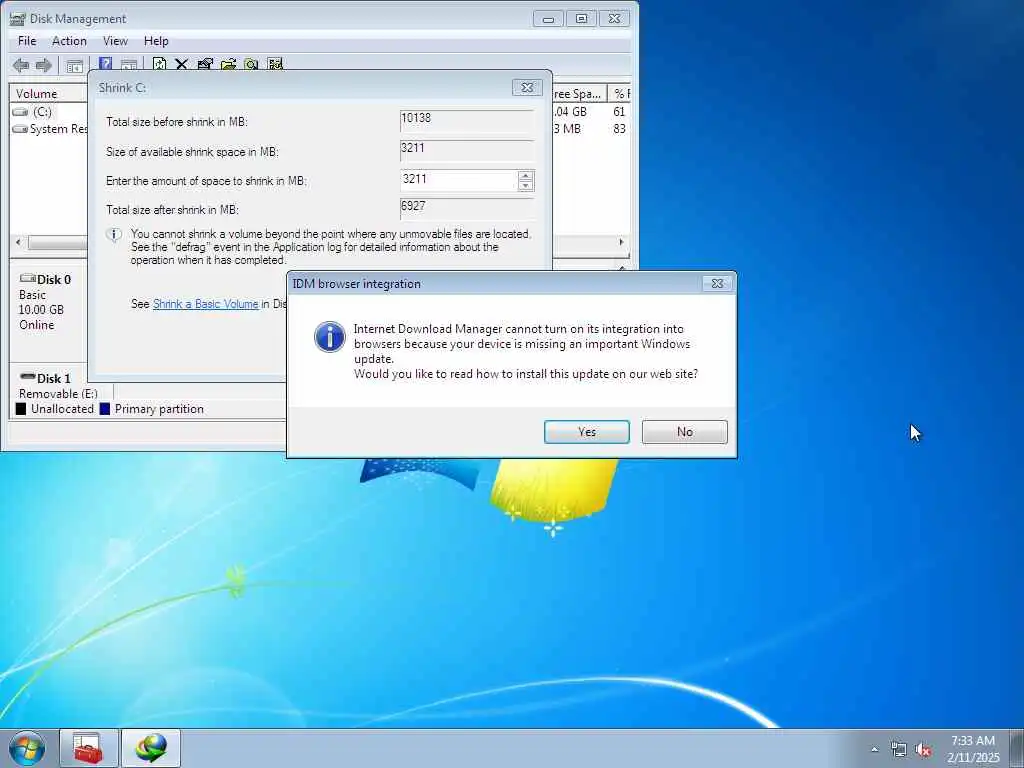This screenshot has height=768, width=1024.
Task: Open Properties from the toolbar icon
Action: [205, 64]
